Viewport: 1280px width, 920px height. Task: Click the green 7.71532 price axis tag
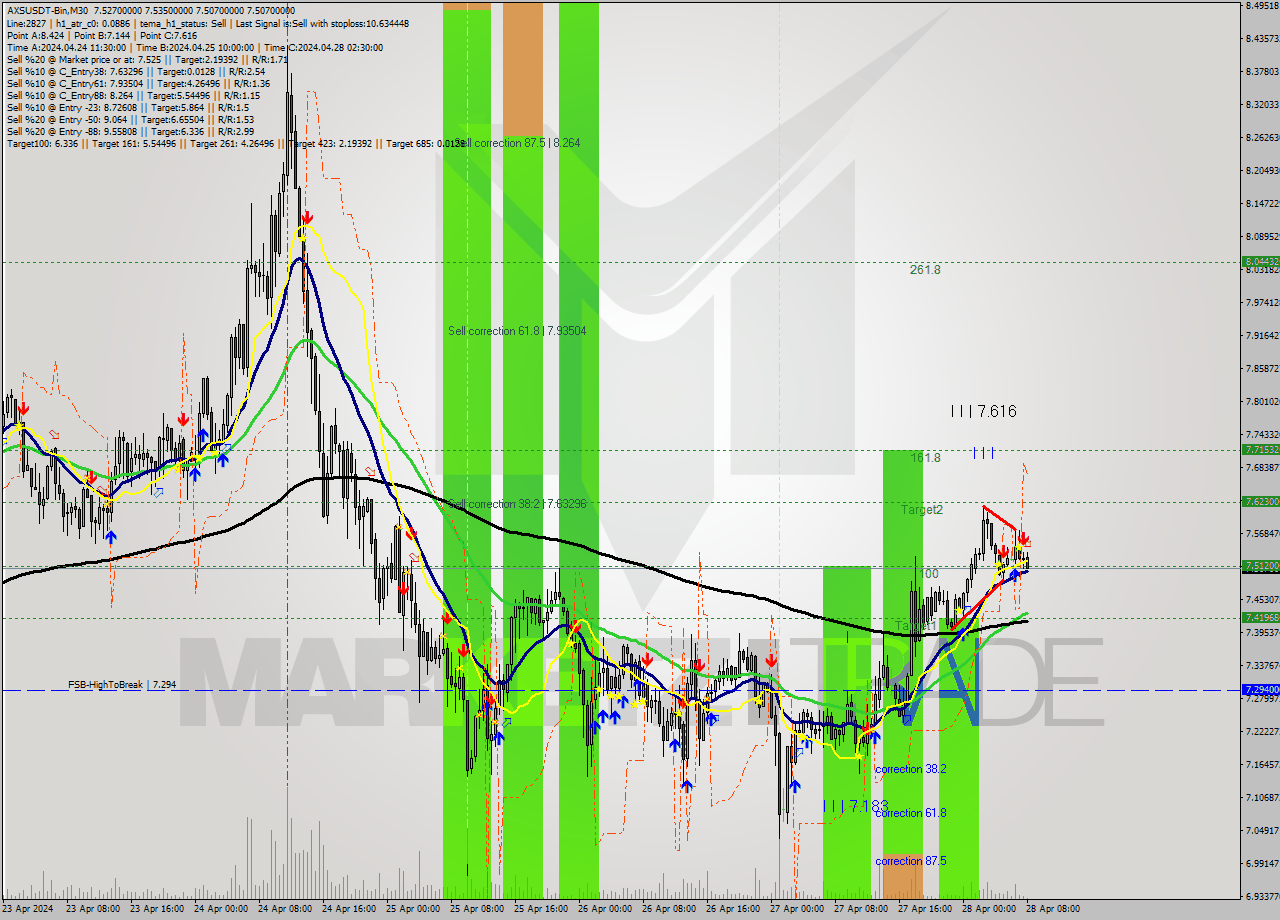[1260, 450]
